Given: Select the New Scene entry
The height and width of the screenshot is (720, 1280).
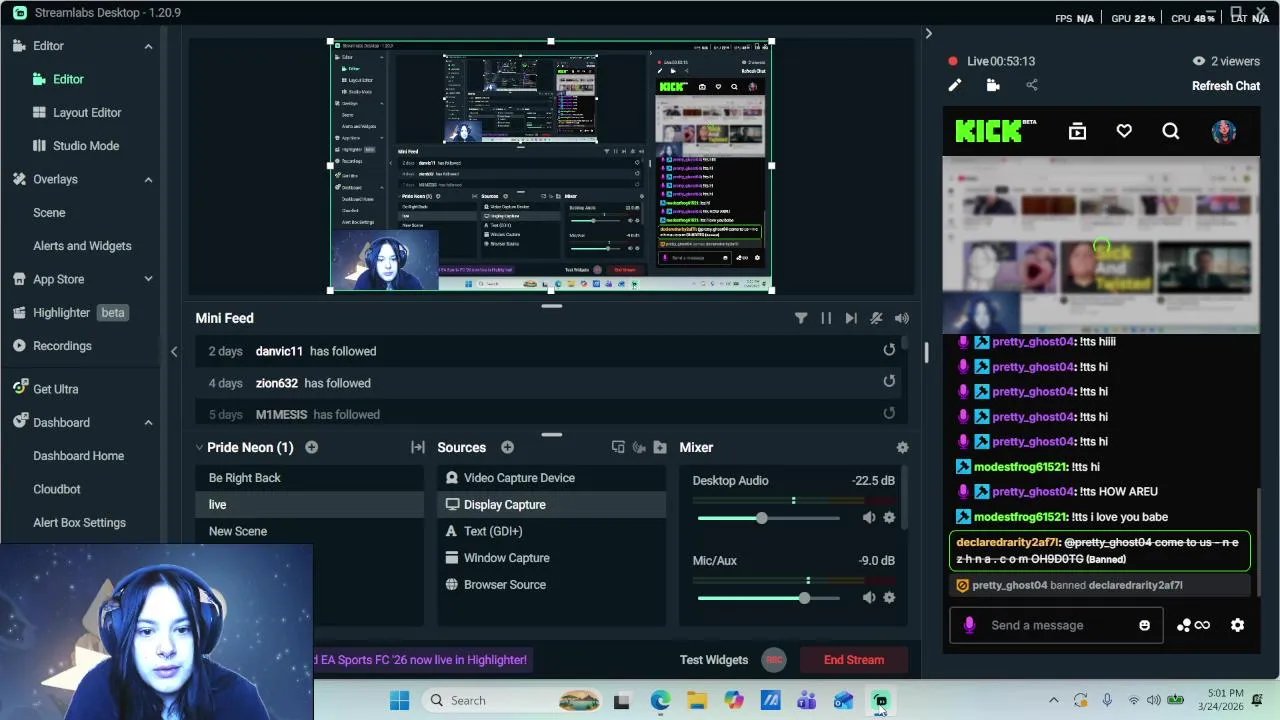Looking at the screenshot, I should pos(309,531).
